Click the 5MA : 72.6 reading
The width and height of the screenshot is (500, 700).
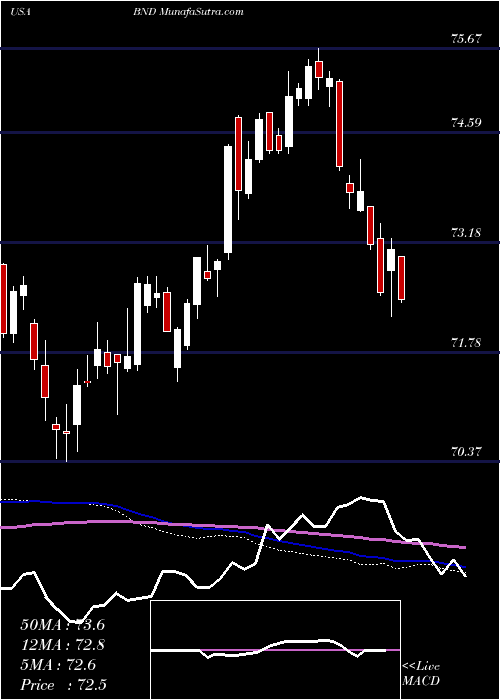58,665
